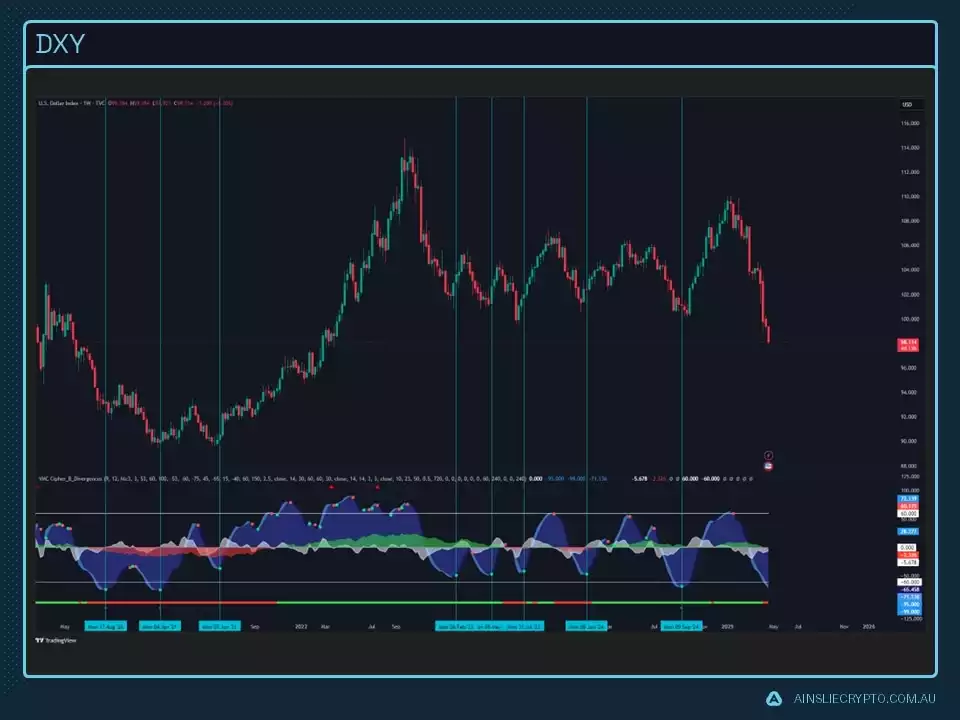Click the red last-price label on the price scale

(x=908, y=344)
